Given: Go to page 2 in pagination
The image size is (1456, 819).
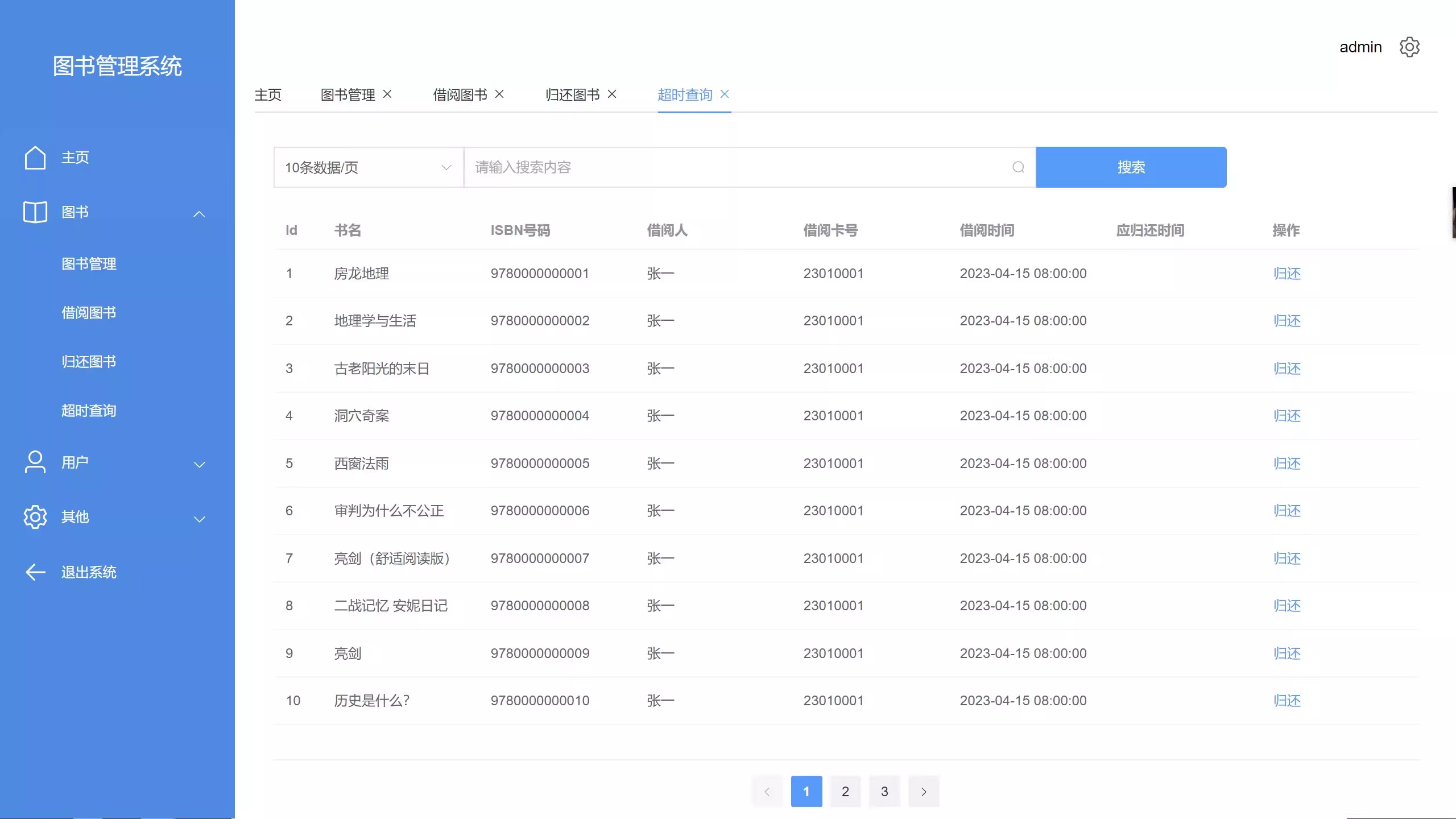Looking at the screenshot, I should (x=845, y=791).
